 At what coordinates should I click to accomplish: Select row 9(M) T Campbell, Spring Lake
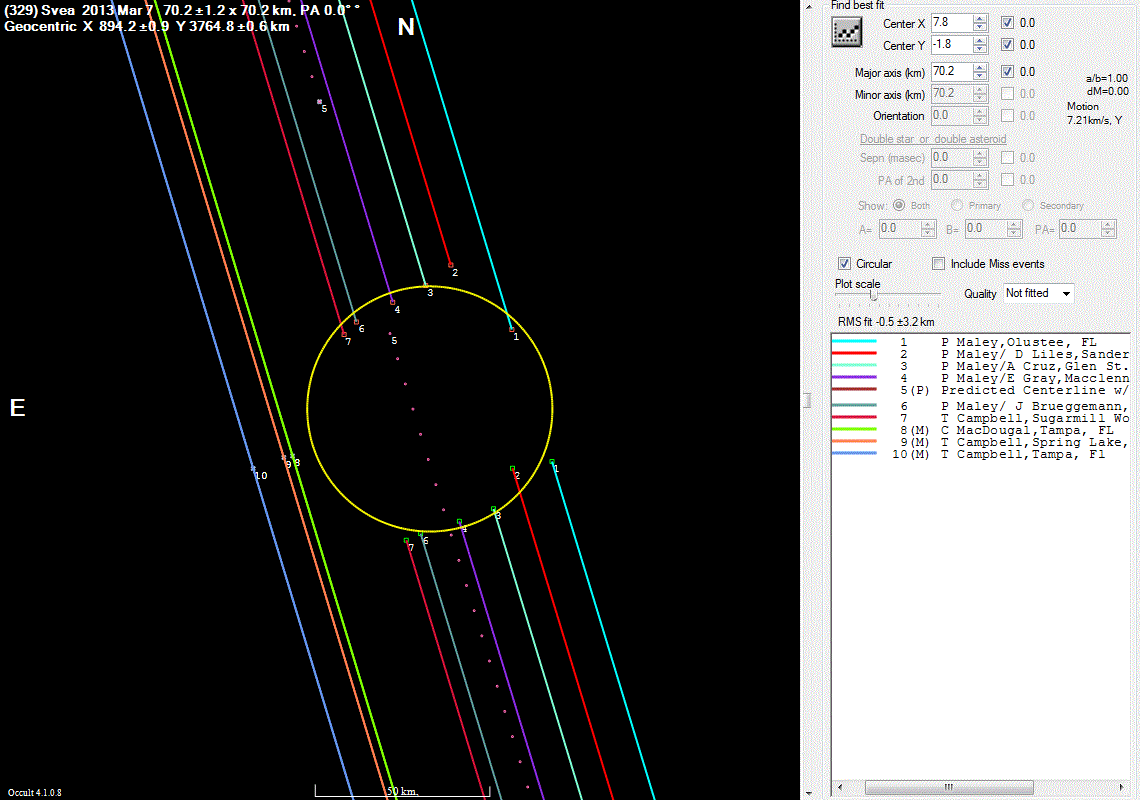pyautogui.click(x=980, y=442)
